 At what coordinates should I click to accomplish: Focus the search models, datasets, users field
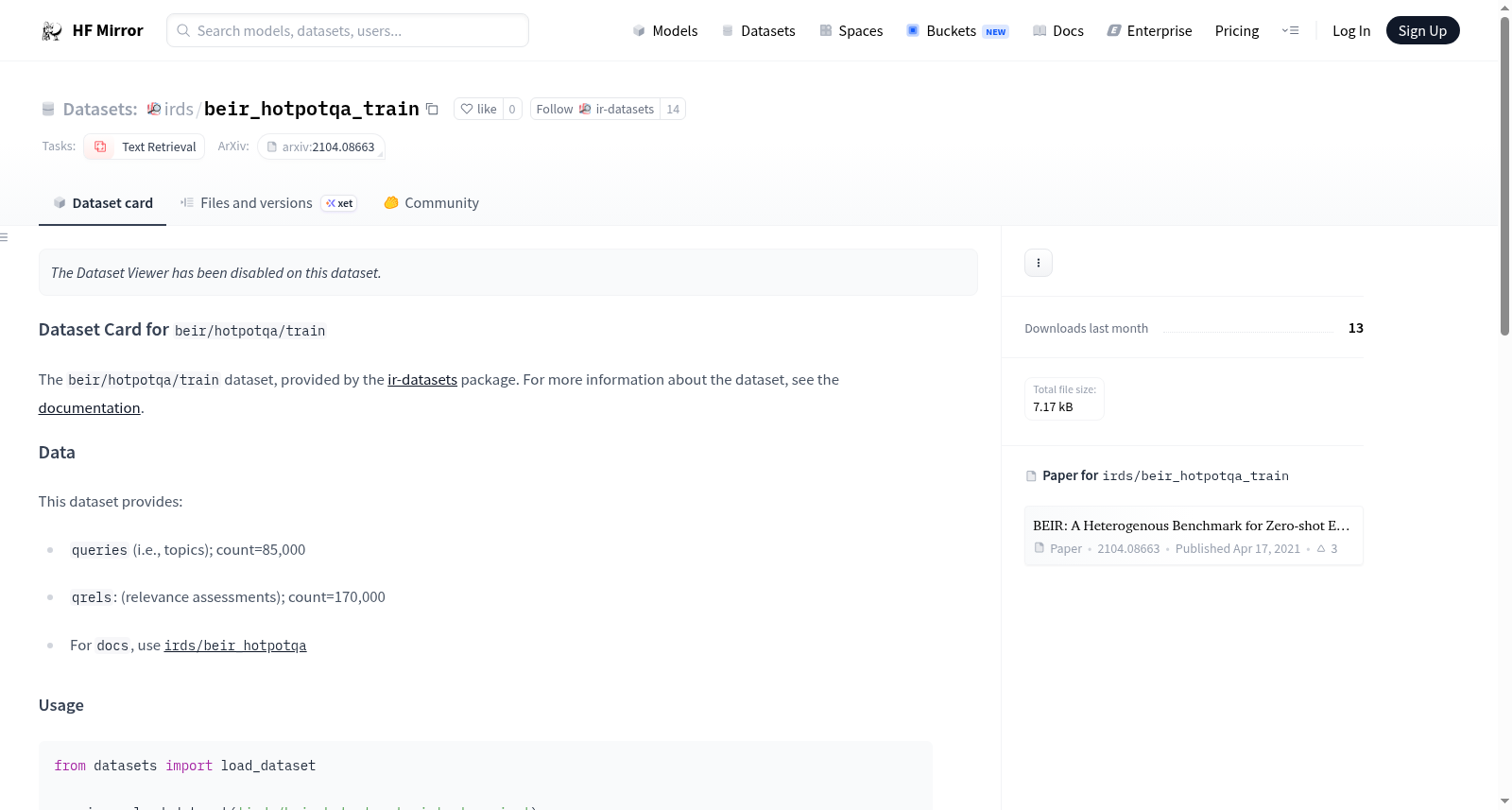pyautogui.click(x=348, y=30)
